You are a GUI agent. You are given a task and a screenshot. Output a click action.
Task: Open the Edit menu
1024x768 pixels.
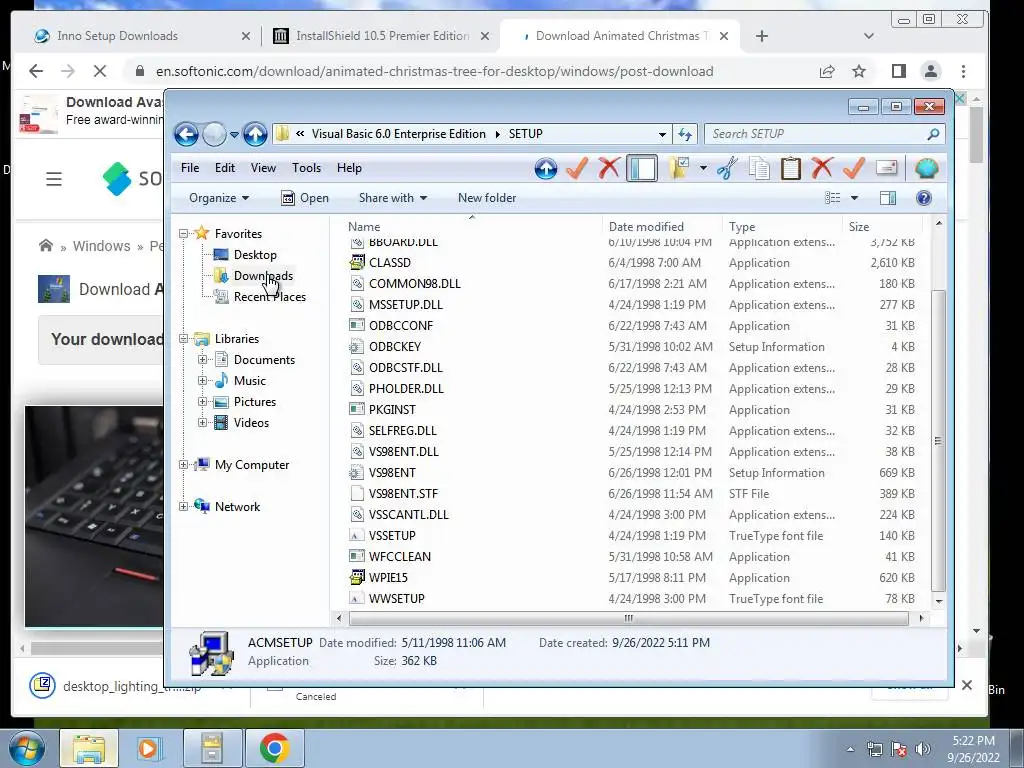[225, 168]
